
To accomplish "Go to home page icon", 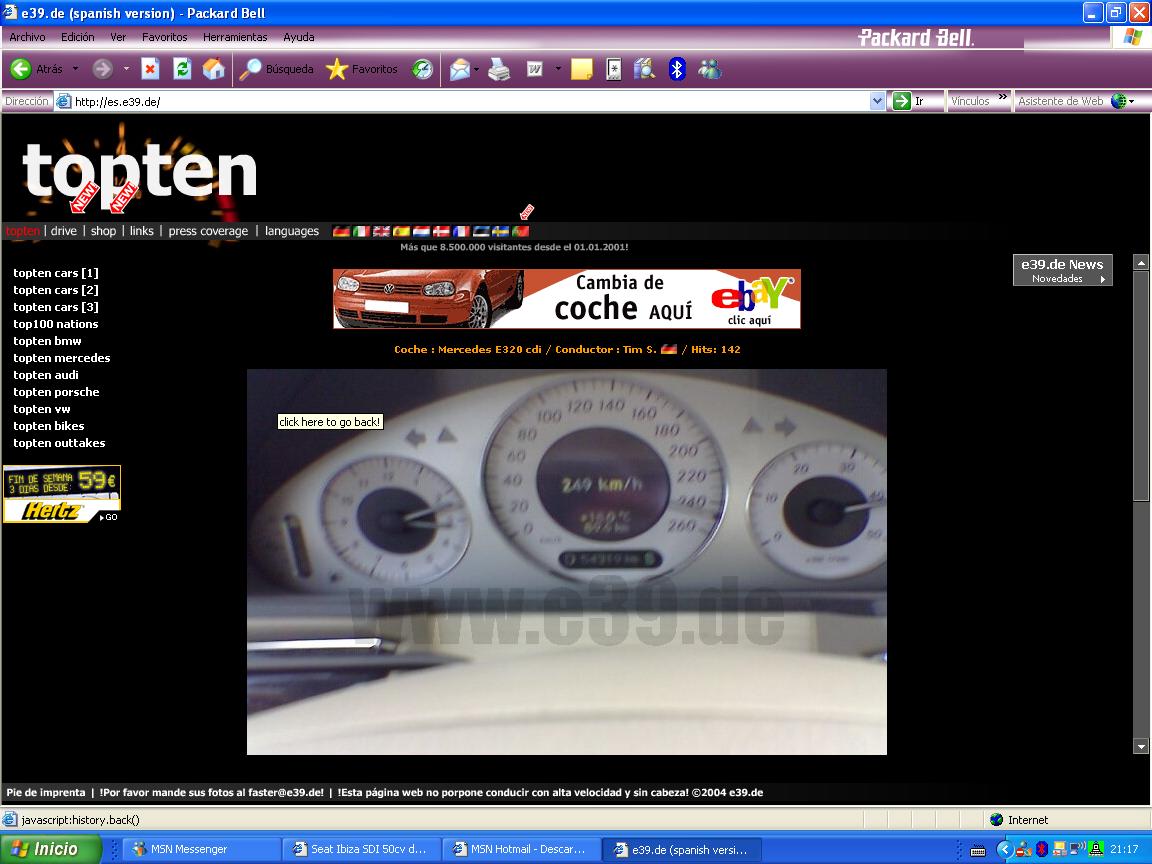I will 214,69.
